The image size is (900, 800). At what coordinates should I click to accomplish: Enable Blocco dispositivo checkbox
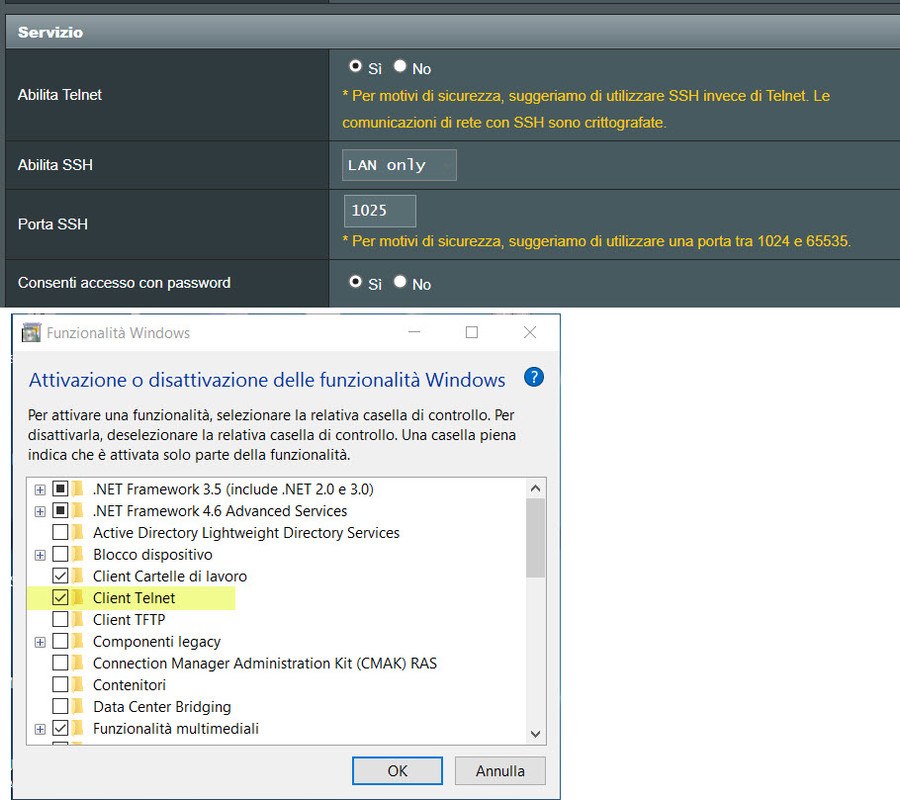point(60,554)
